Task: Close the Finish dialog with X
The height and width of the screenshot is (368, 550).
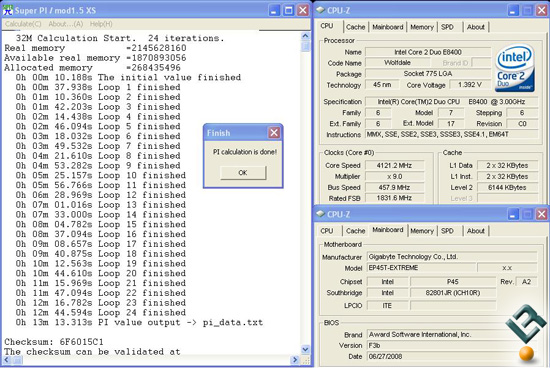Action: coord(274,133)
